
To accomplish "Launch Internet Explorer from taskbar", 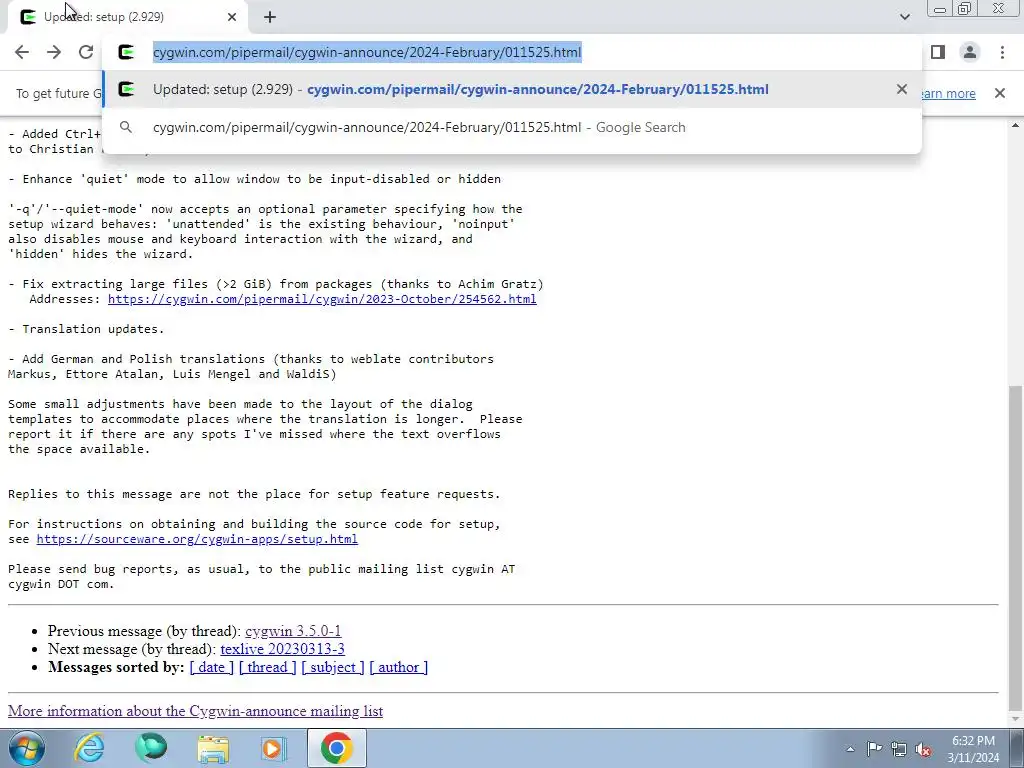I will (x=89, y=748).
